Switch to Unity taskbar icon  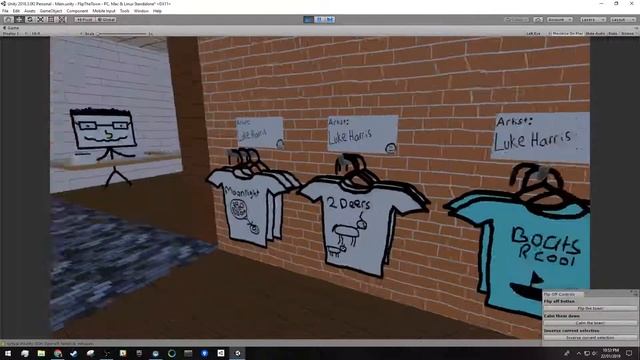tap(238, 353)
